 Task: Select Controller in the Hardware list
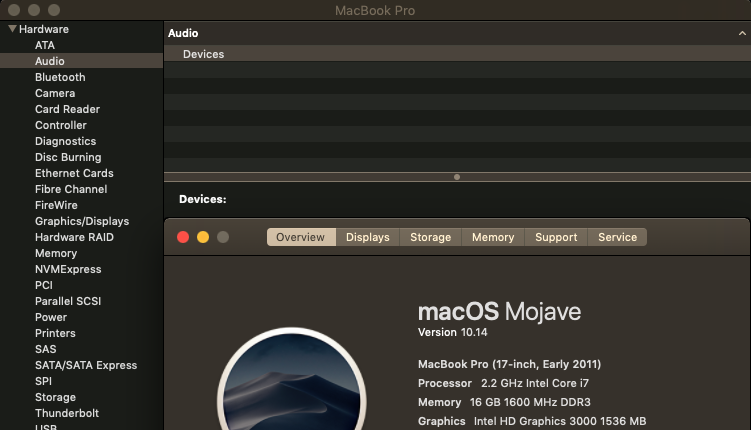[x=60, y=125]
